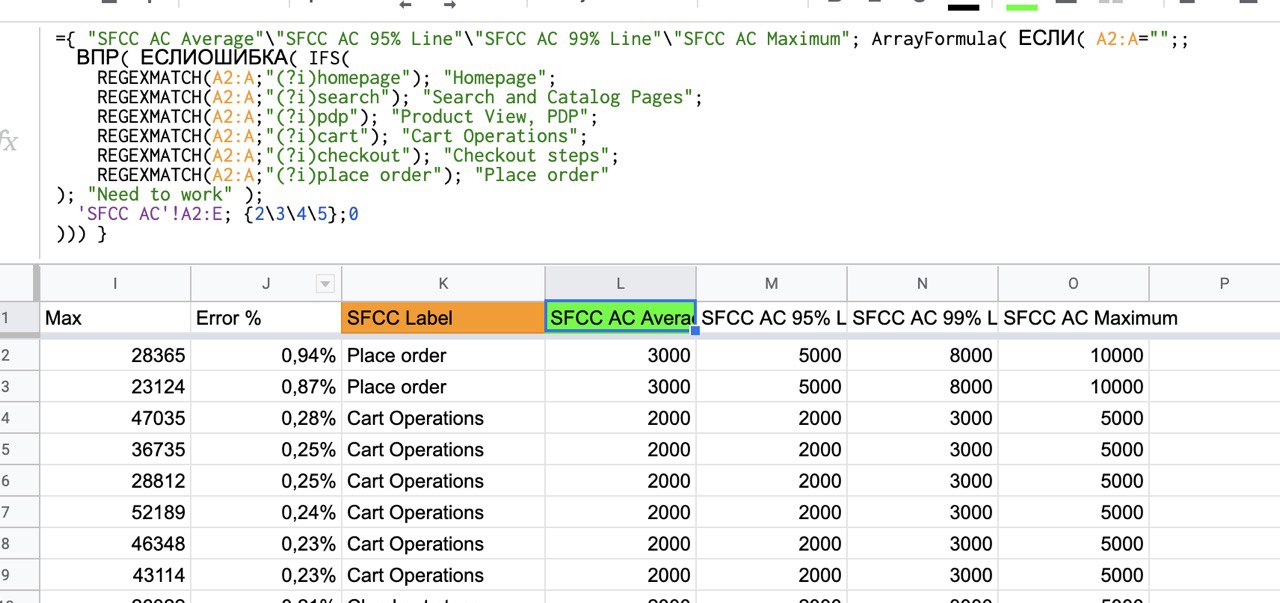Click the green fill color indicator
This screenshot has height=603, width=1280.
1021,6
